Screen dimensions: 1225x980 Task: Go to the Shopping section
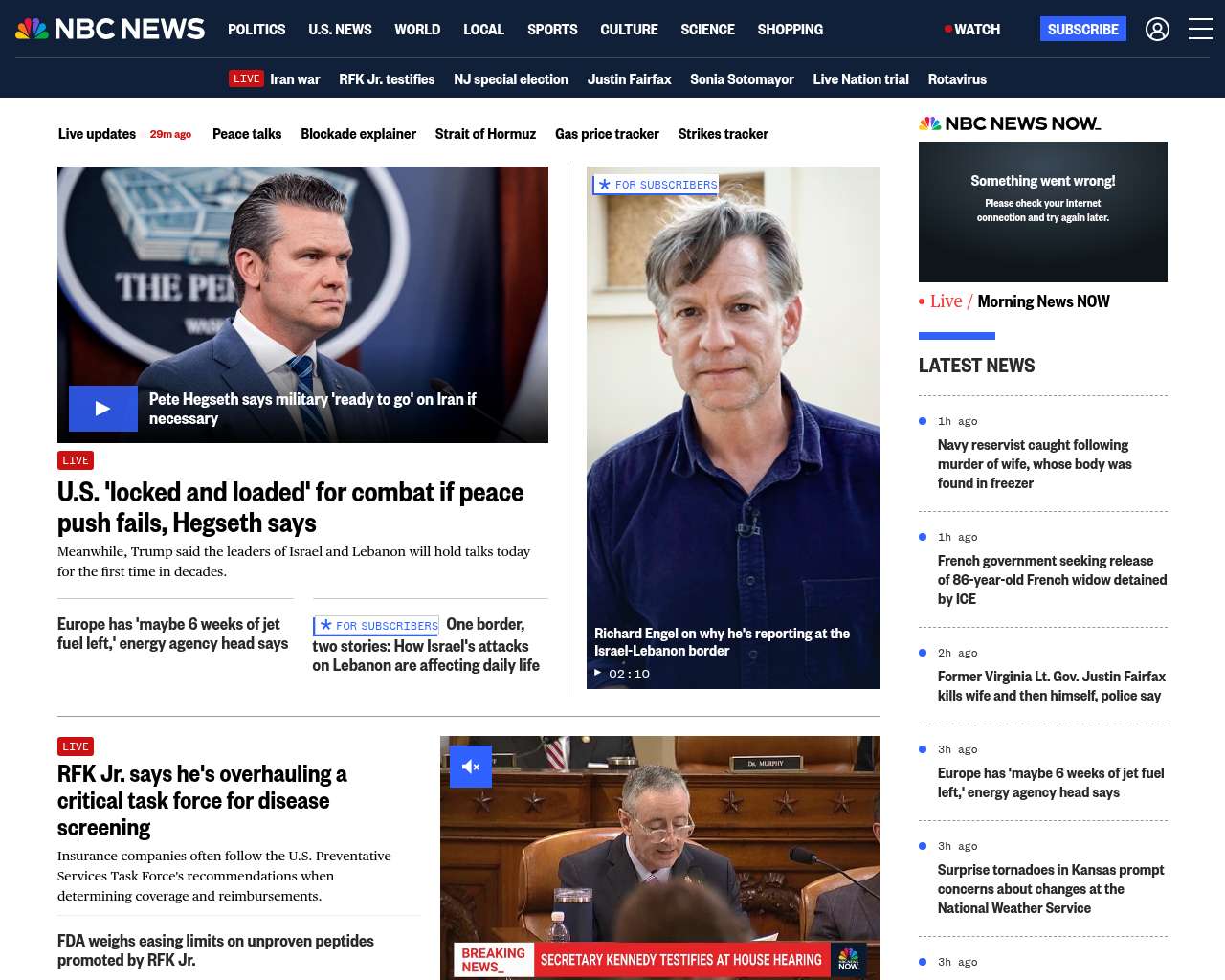(x=790, y=30)
